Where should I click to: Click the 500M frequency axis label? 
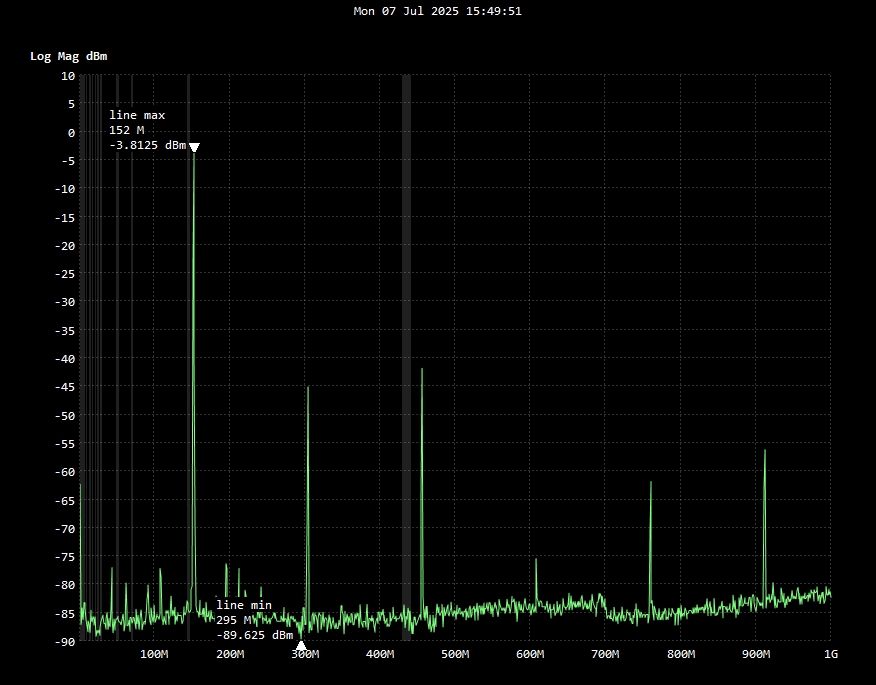(x=455, y=654)
